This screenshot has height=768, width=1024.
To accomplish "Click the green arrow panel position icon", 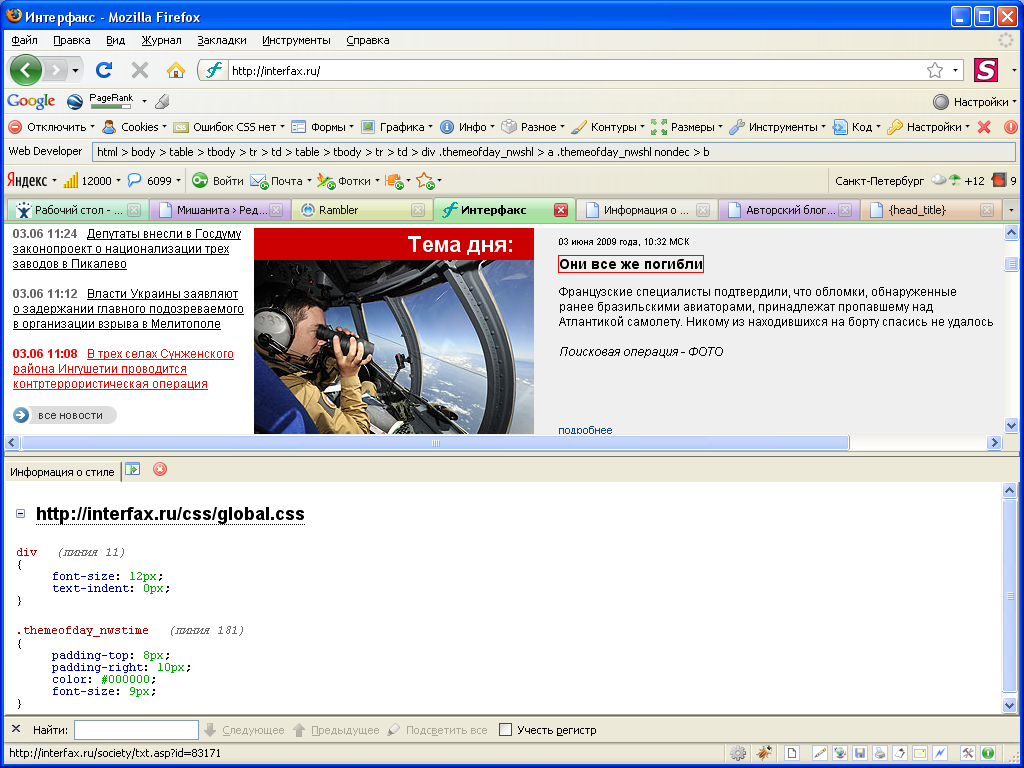I will click(x=133, y=469).
